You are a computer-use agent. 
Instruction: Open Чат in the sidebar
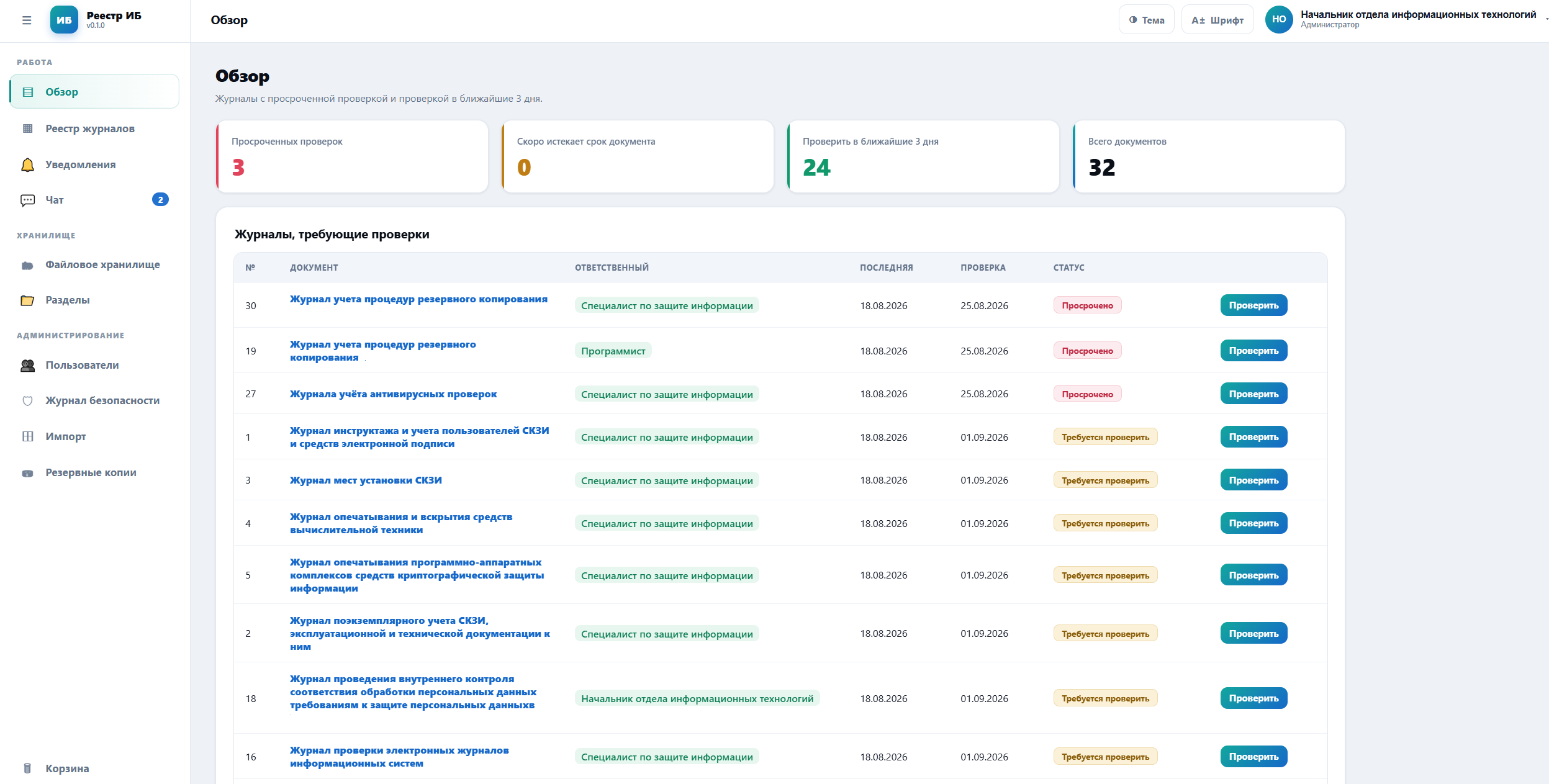tap(94, 200)
